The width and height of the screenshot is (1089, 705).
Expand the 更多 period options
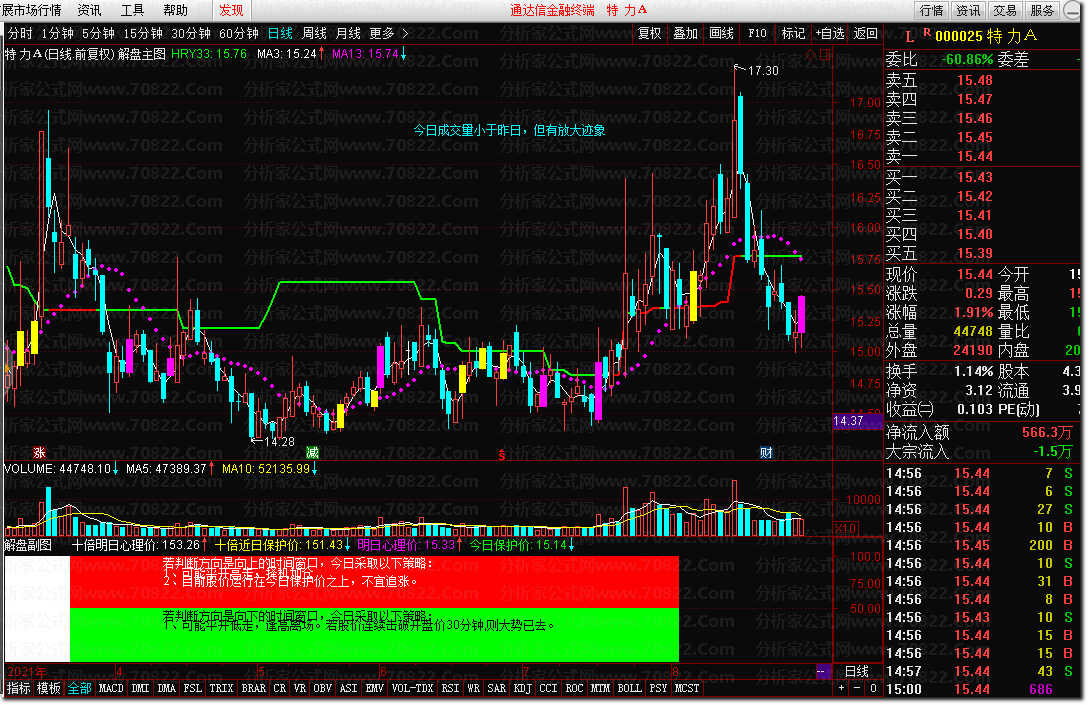382,33
